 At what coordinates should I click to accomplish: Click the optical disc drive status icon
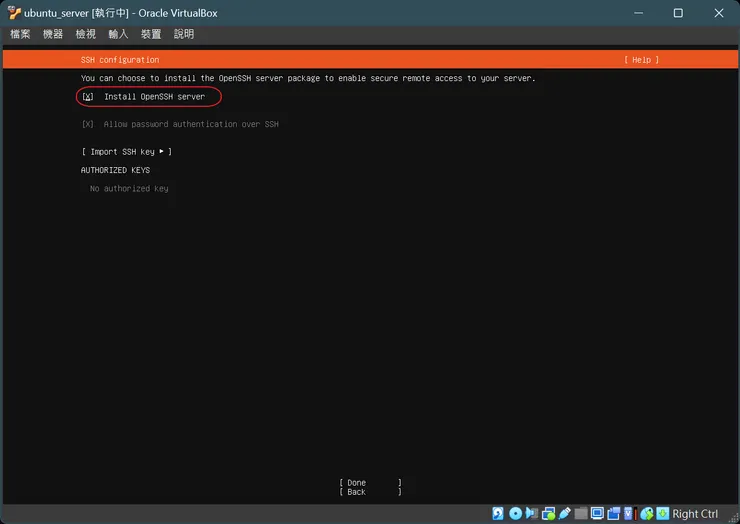(x=515, y=513)
